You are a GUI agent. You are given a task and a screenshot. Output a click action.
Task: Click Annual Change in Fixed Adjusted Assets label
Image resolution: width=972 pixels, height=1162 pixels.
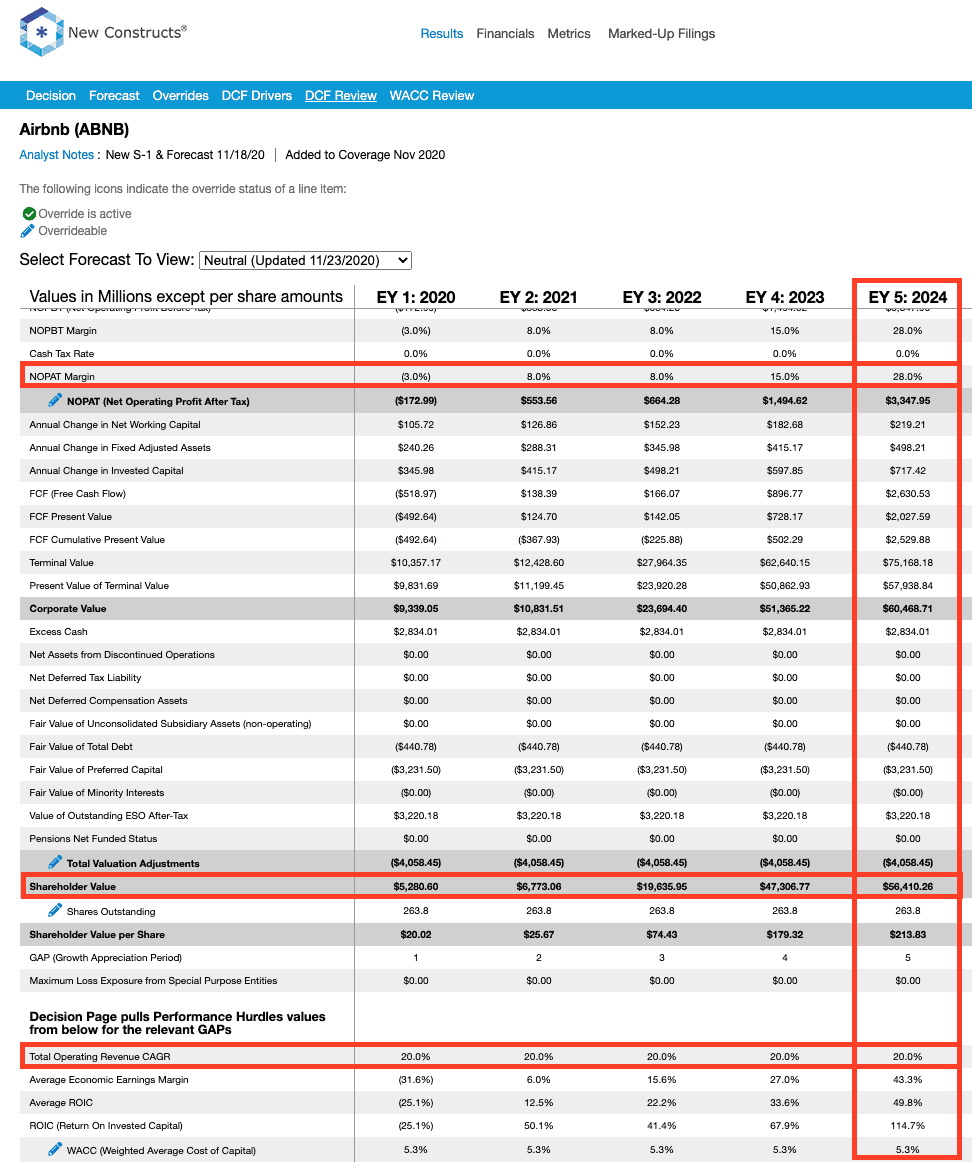click(120, 448)
